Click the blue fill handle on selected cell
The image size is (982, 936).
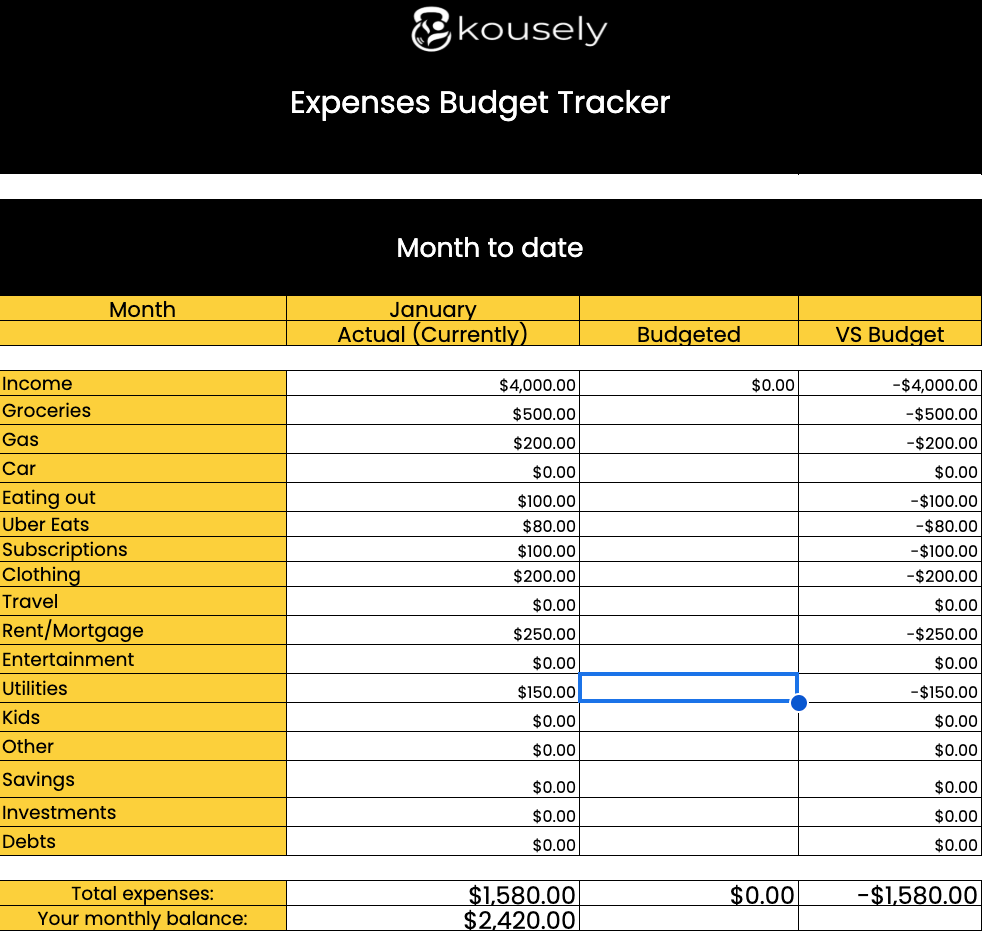798,703
